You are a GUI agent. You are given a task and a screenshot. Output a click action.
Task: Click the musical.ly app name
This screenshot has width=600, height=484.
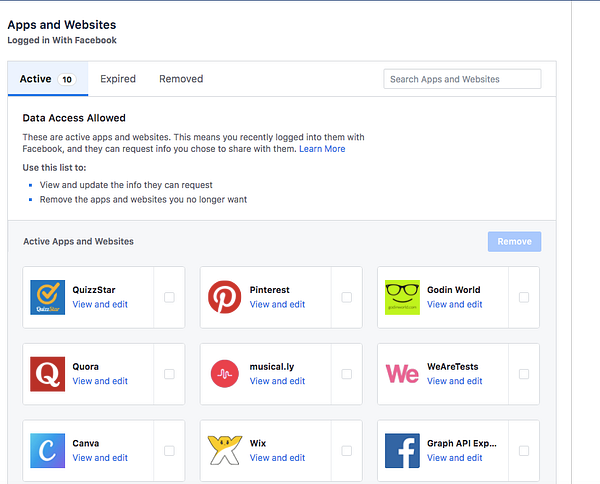click(272, 367)
